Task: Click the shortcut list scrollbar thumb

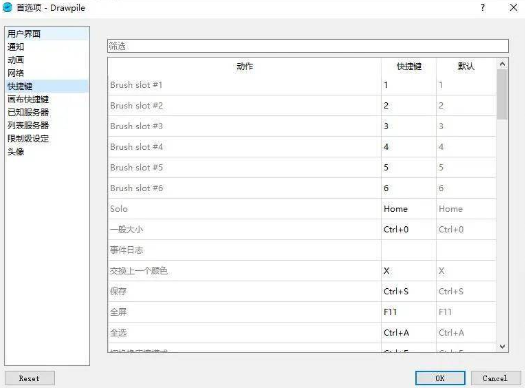Action: 502,94
